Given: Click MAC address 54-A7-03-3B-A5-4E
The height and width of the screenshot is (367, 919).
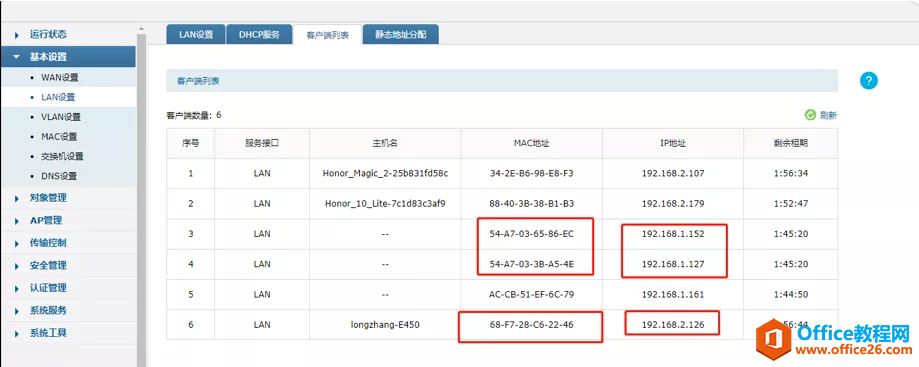Looking at the screenshot, I should point(532,264).
